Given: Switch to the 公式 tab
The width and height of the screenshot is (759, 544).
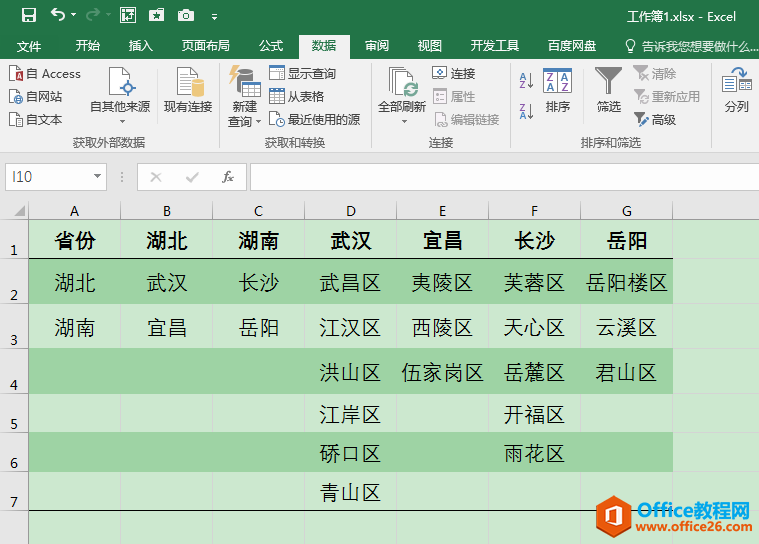Looking at the screenshot, I should point(271,45).
